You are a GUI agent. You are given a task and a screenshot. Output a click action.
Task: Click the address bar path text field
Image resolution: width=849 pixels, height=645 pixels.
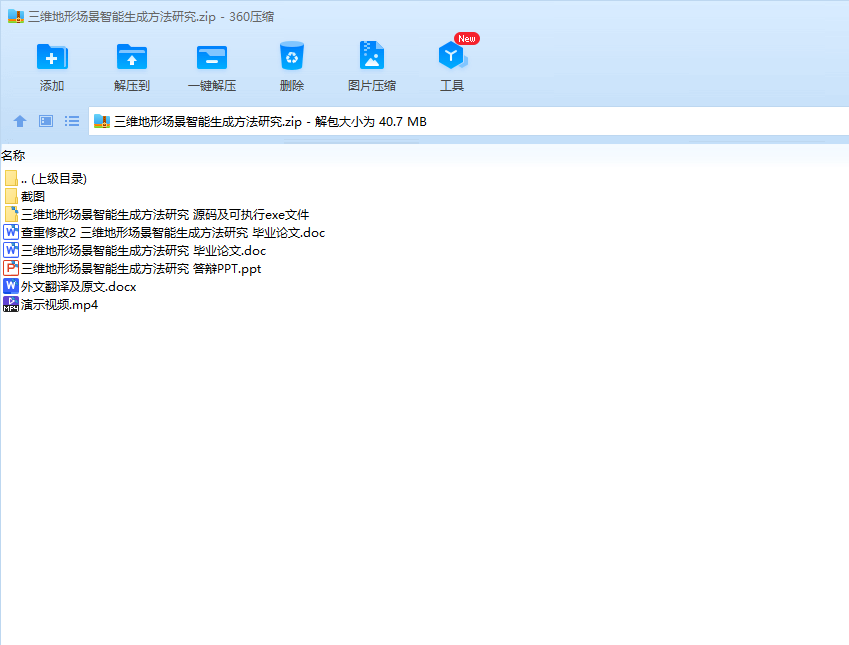[x=469, y=121]
